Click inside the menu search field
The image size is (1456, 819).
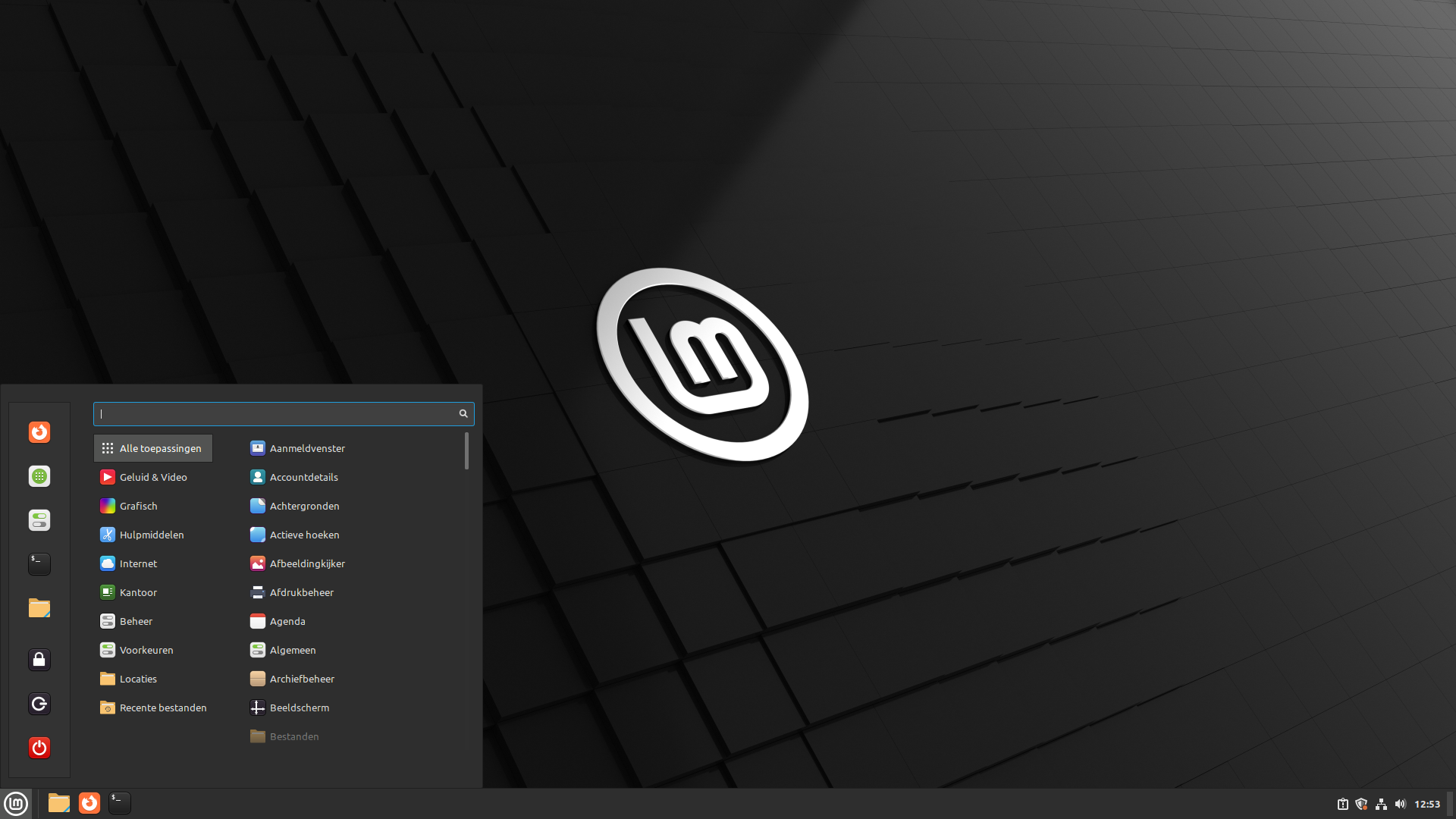click(x=281, y=413)
